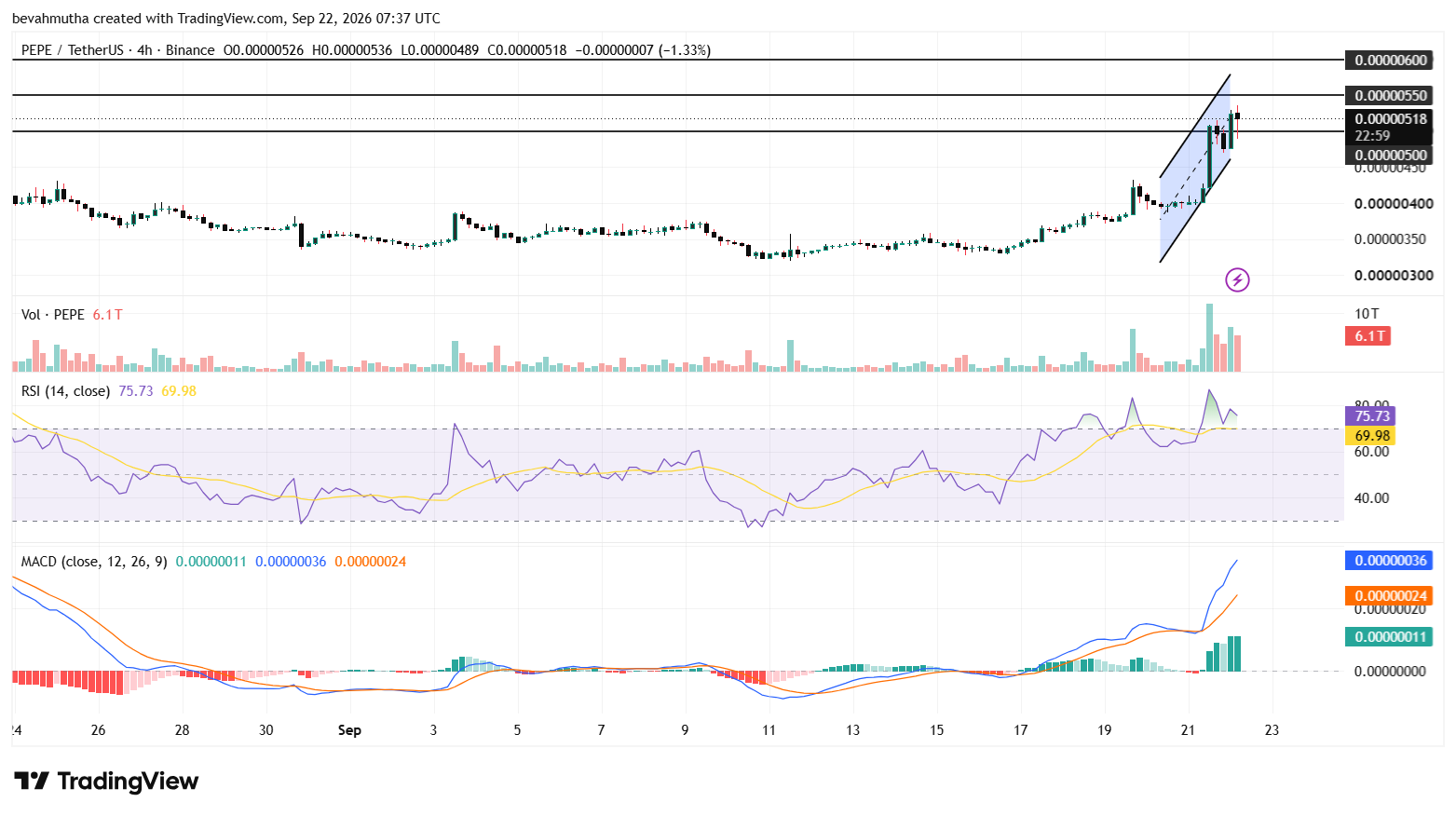Screen dimensions: 1456x816
Task: Click the "22:59" candle countdown timer
Action: pyautogui.click(x=1372, y=136)
